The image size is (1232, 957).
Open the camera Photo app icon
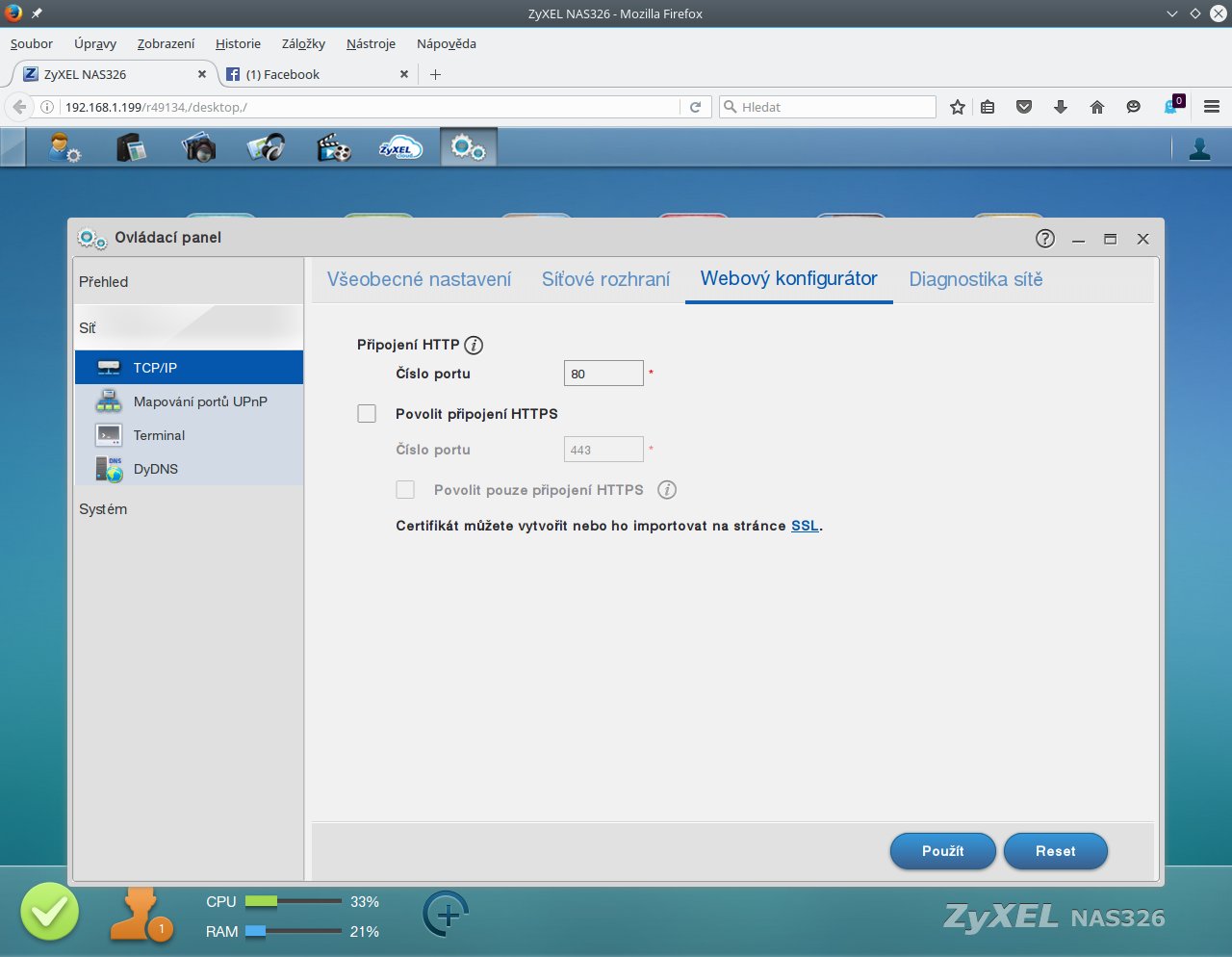point(198,148)
